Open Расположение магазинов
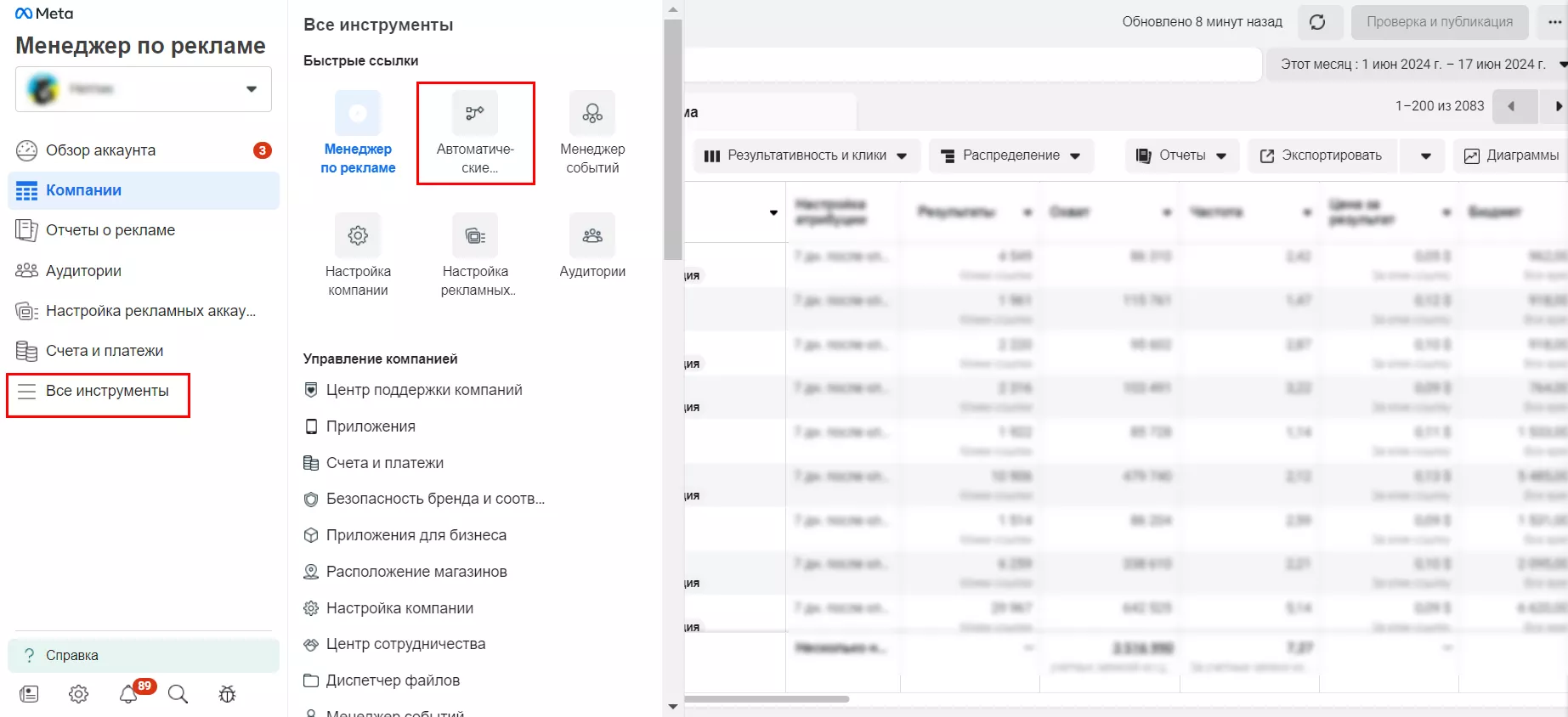This screenshot has width=1568, height=717. [x=405, y=572]
